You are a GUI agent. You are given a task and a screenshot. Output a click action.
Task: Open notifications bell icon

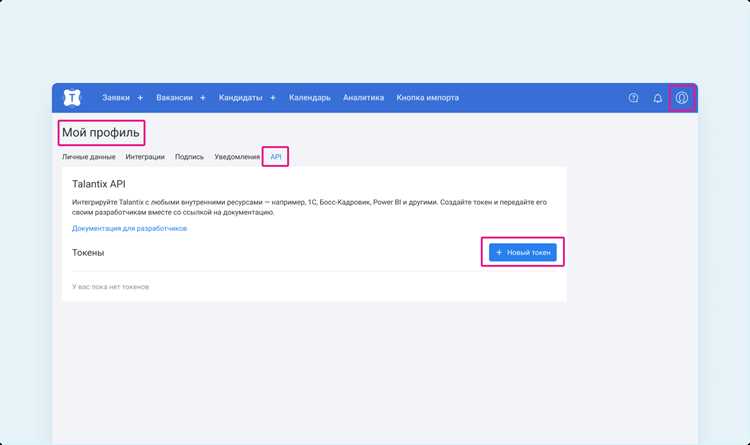pos(658,98)
